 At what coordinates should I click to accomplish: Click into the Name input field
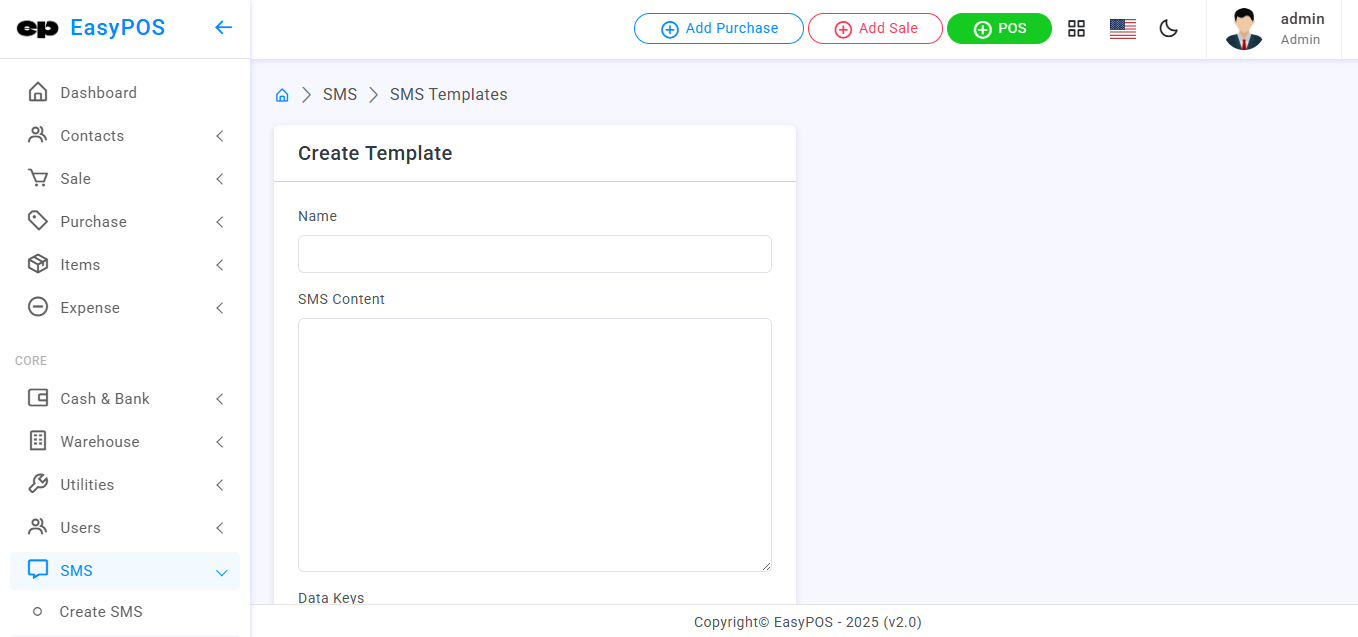534,254
